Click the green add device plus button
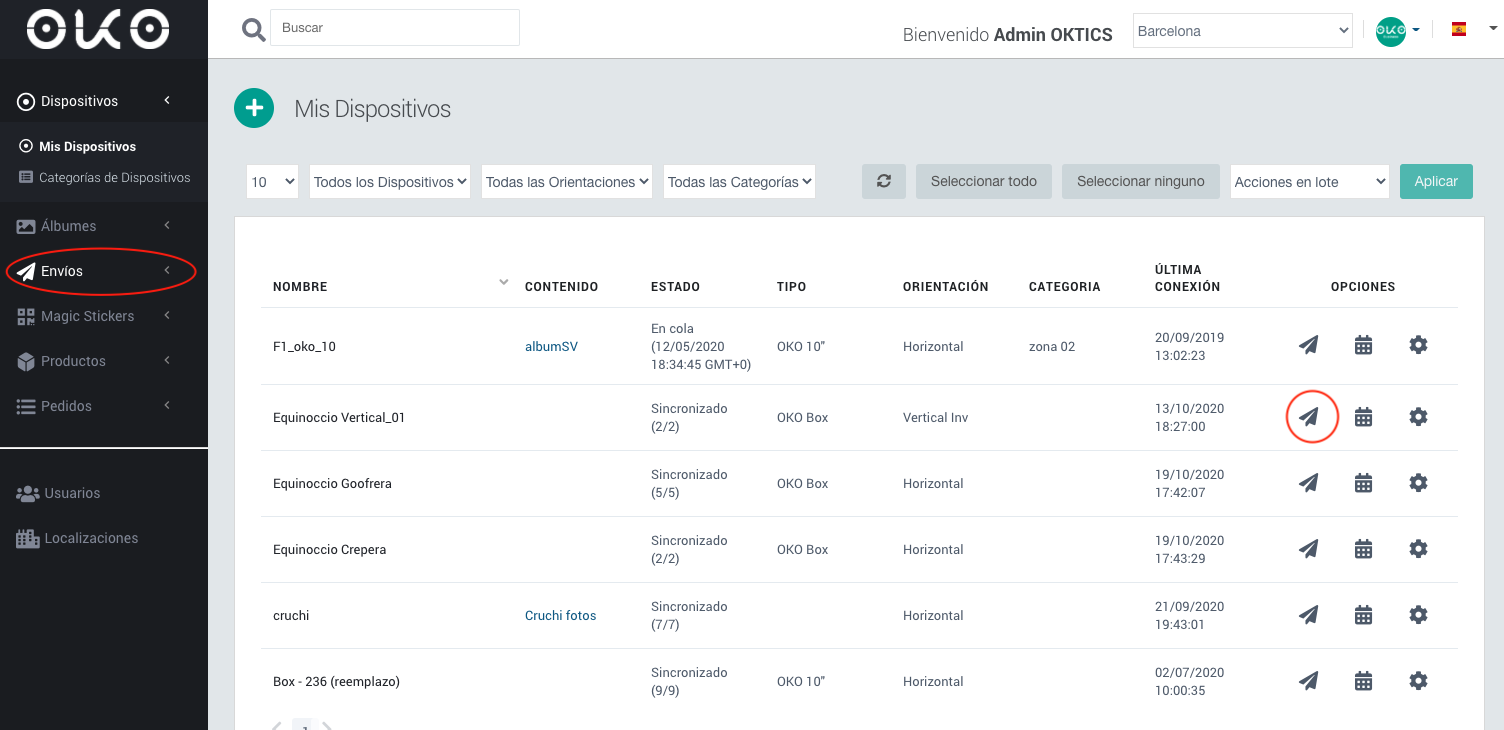 pos(254,108)
